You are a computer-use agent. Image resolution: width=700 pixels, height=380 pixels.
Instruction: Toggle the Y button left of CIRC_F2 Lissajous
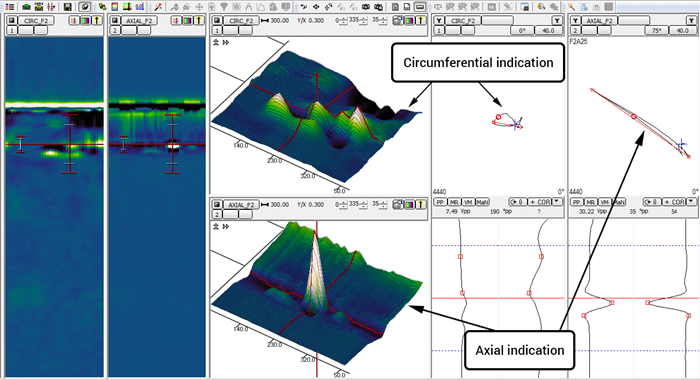[x=439, y=21]
